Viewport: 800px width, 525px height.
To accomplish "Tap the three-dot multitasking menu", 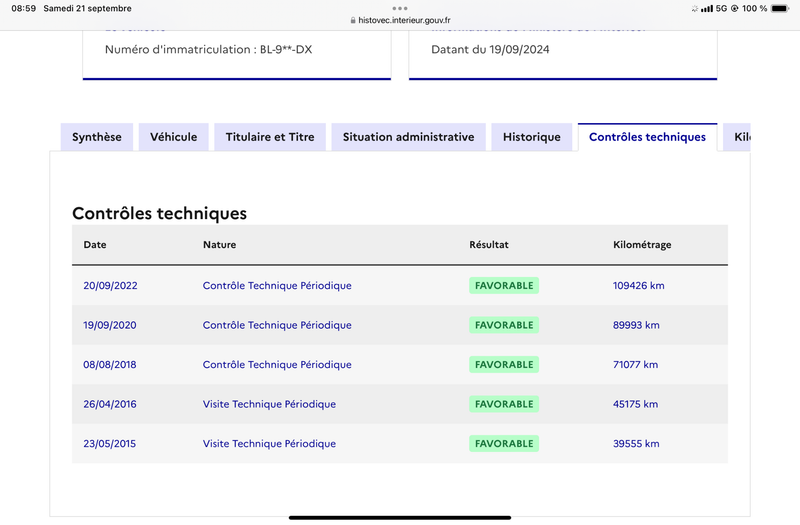I will pos(400,8).
